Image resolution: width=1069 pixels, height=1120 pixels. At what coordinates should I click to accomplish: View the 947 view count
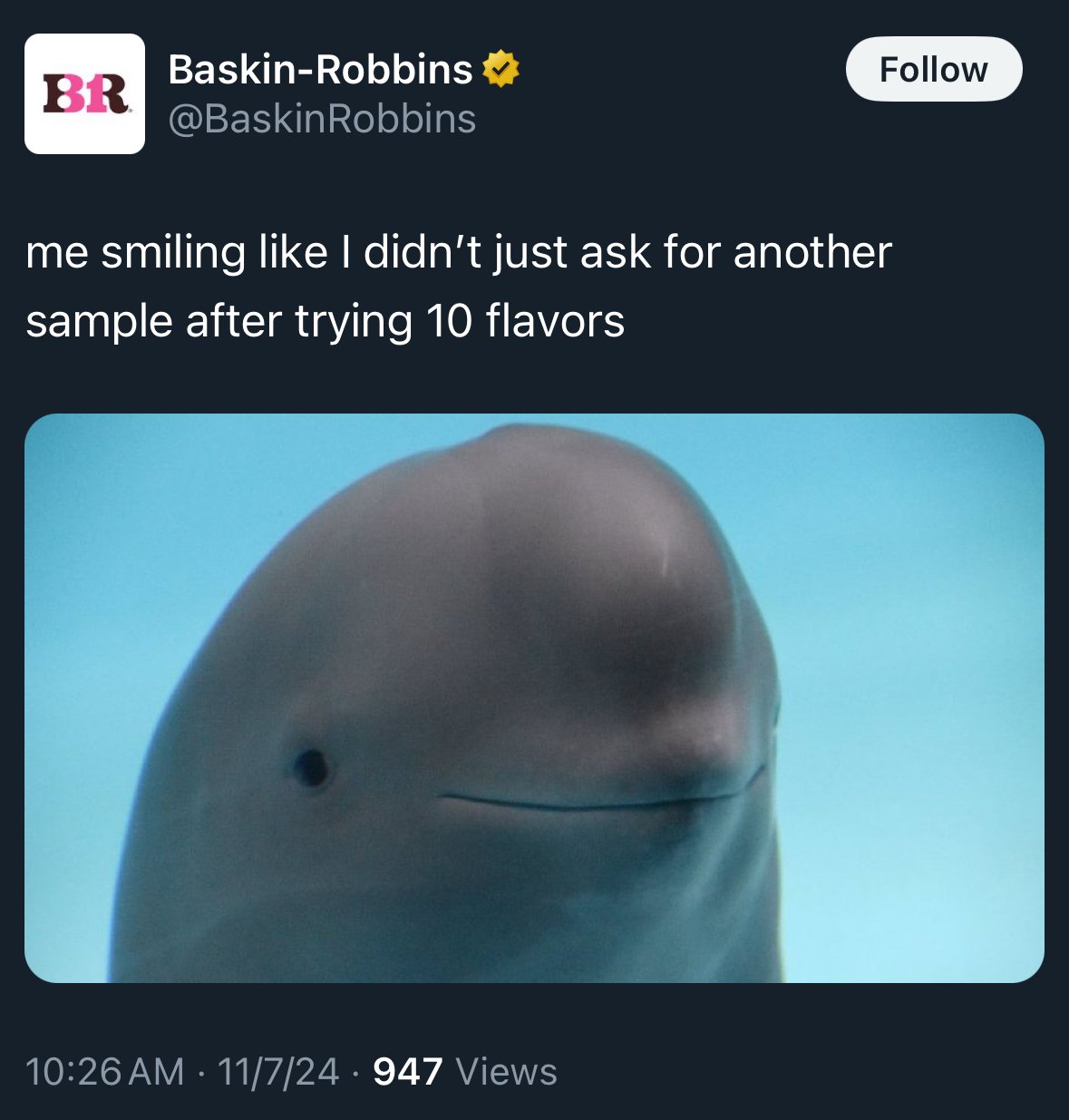pos(408,1071)
